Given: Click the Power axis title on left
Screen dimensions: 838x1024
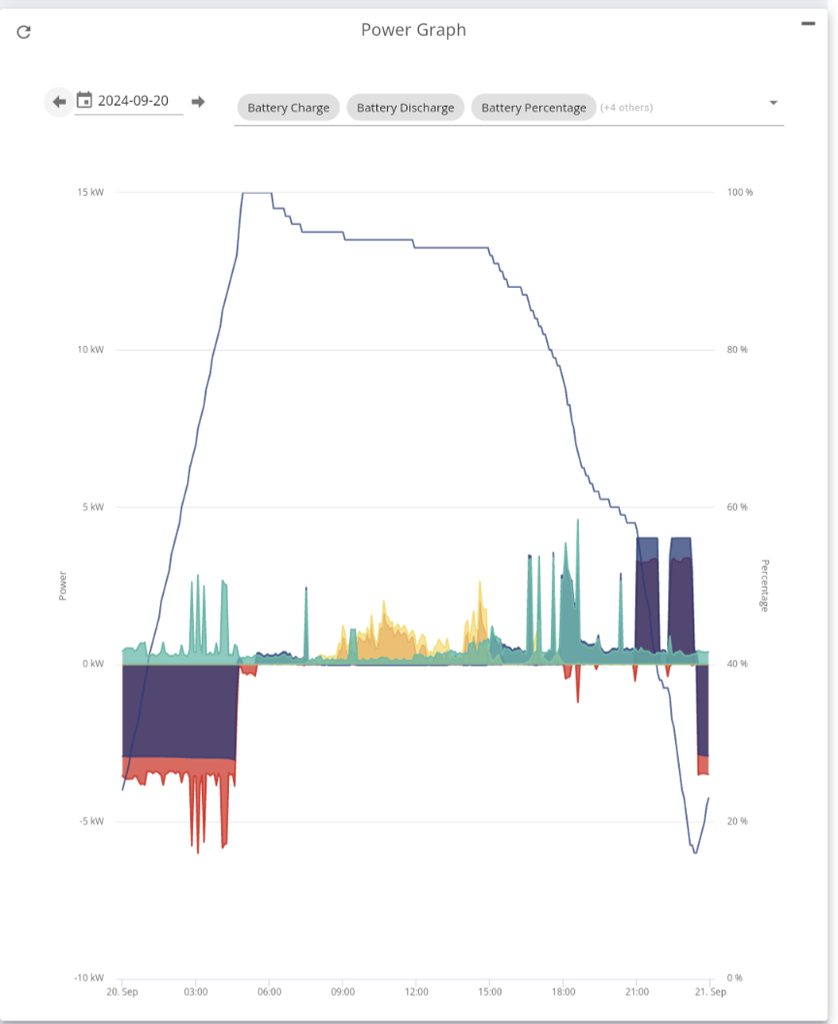Looking at the screenshot, I should coord(62,585).
